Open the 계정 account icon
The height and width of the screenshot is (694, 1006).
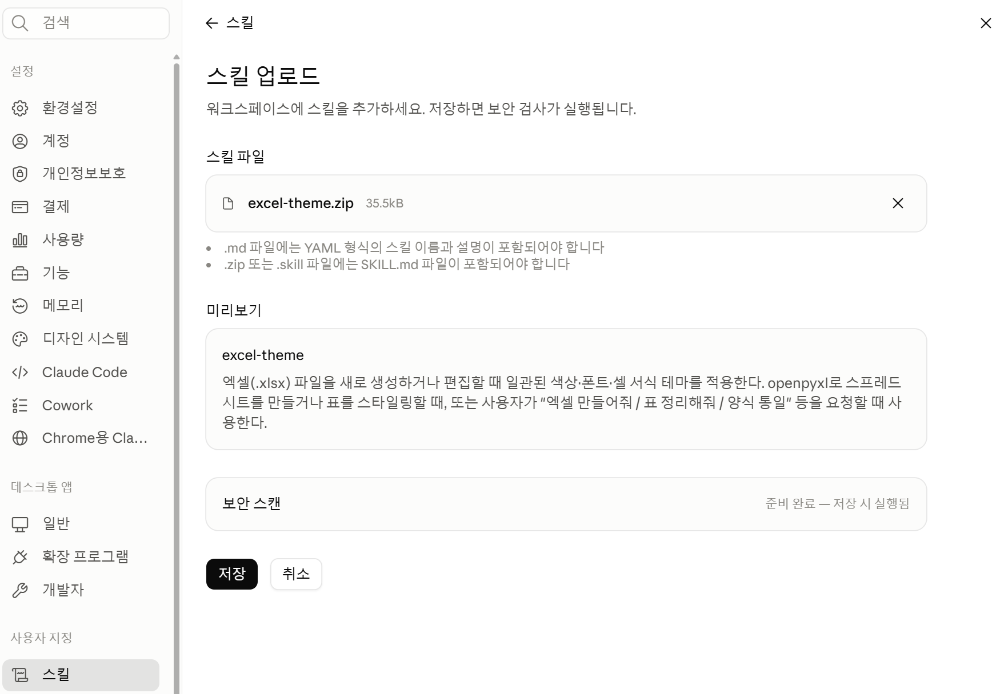20,141
